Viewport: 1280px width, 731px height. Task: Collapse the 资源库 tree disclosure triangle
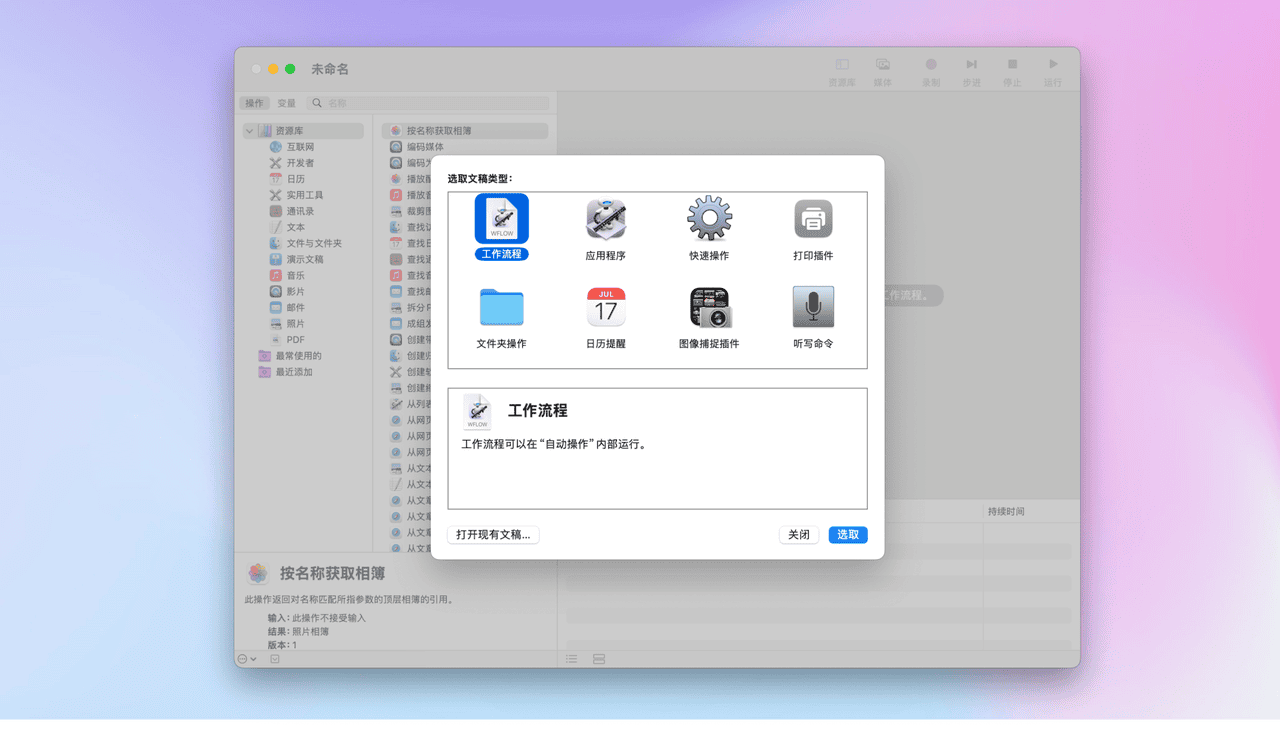(x=250, y=131)
